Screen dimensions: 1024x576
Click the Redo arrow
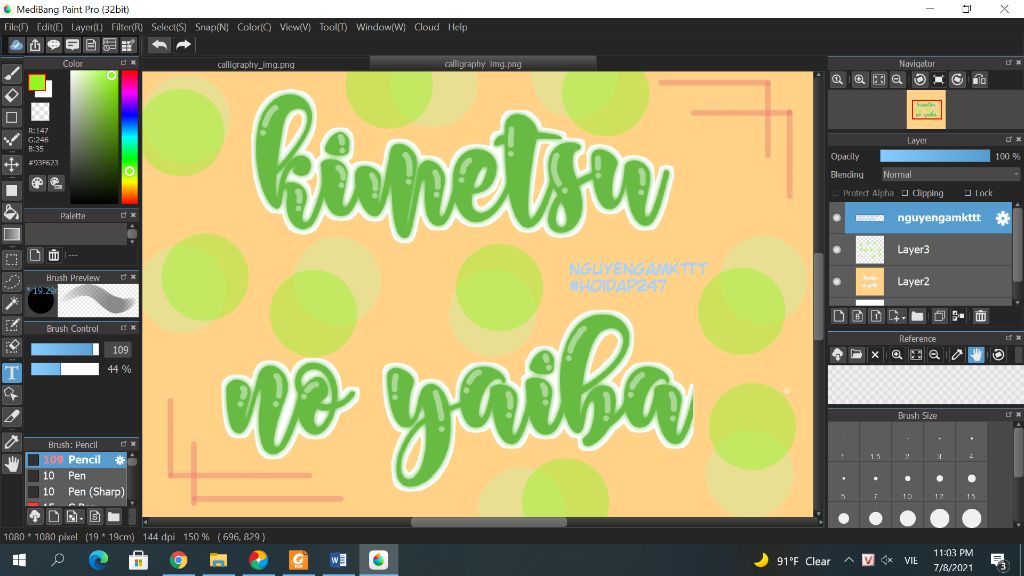coord(184,44)
